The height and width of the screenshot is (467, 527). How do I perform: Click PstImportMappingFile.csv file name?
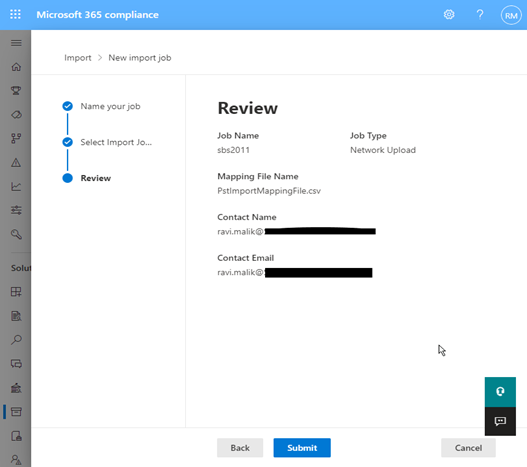coord(269,191)
